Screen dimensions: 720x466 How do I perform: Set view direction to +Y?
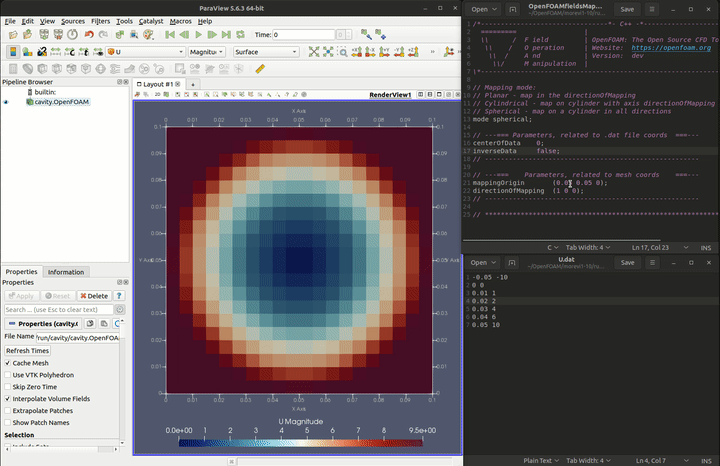pyautogui.click(x=385, y=52)
